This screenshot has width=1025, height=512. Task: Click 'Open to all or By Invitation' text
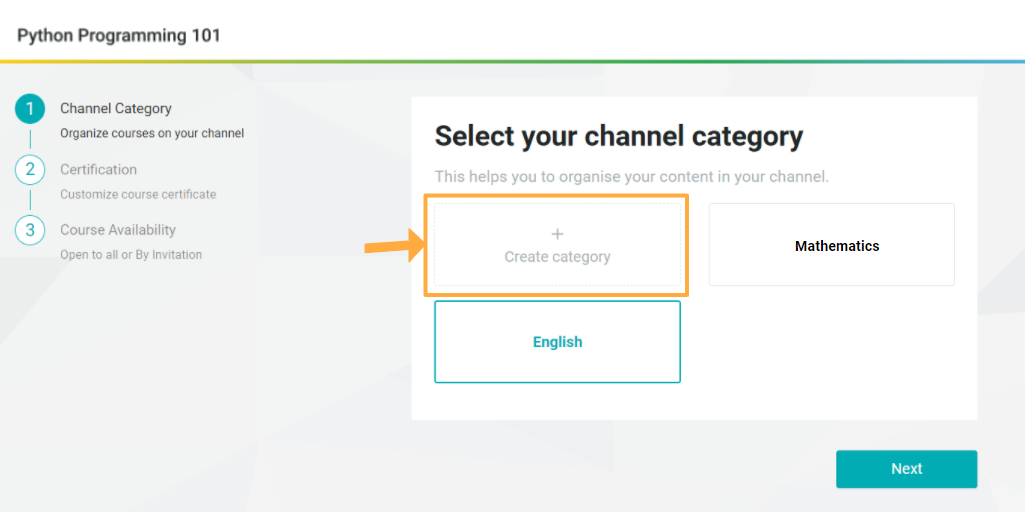[131, 255]
